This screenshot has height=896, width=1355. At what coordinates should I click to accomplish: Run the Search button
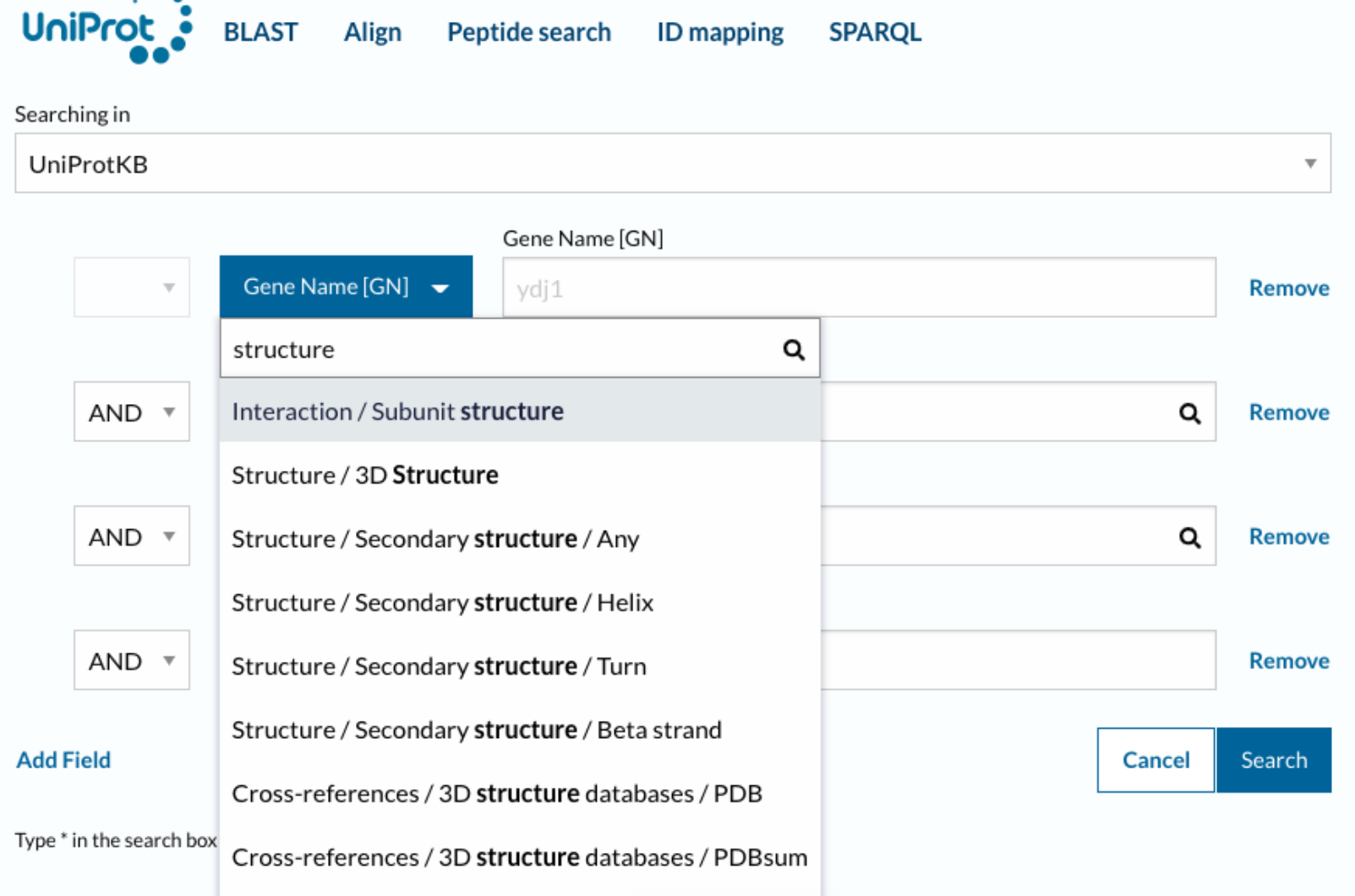click(1274, 760)
